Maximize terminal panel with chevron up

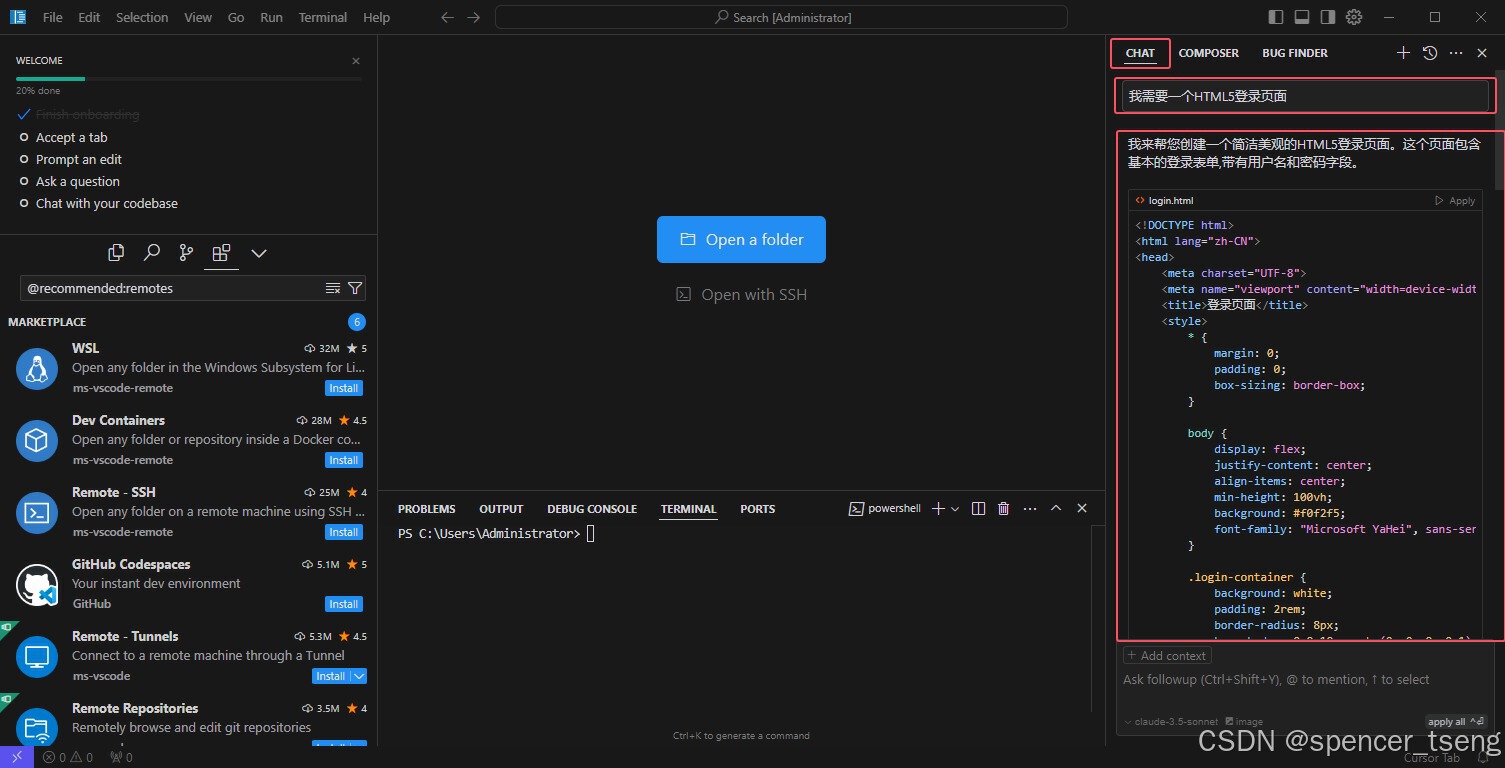tap(1056, 509)
